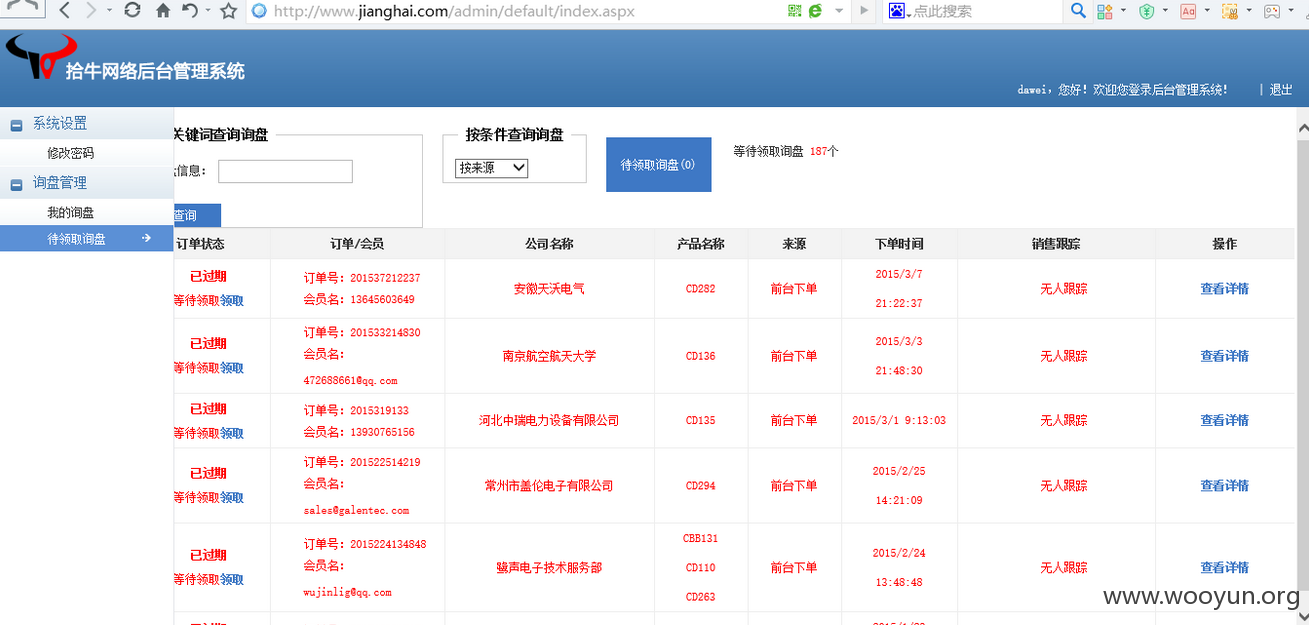
Task: Open dropdown arrow beside game controller icon
Action: pyautogui.click(x=1291, y=11)
